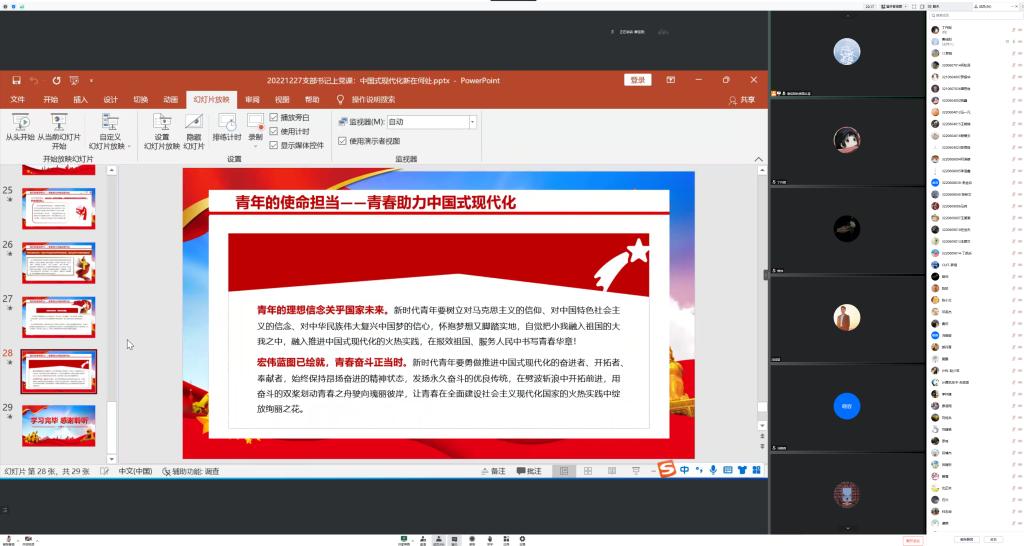Open the Monitor (监视器) dropdown list

coord(472,122)
